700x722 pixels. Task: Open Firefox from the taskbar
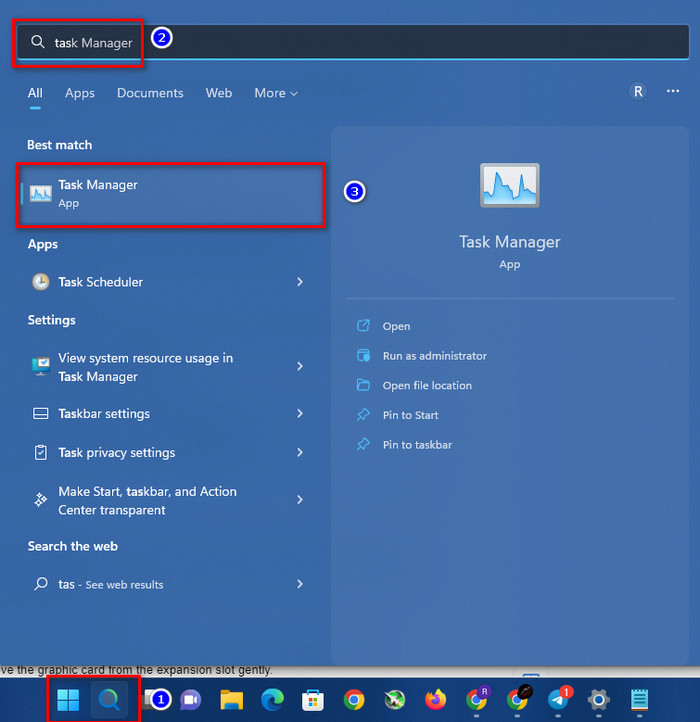(x=435, y=700)
